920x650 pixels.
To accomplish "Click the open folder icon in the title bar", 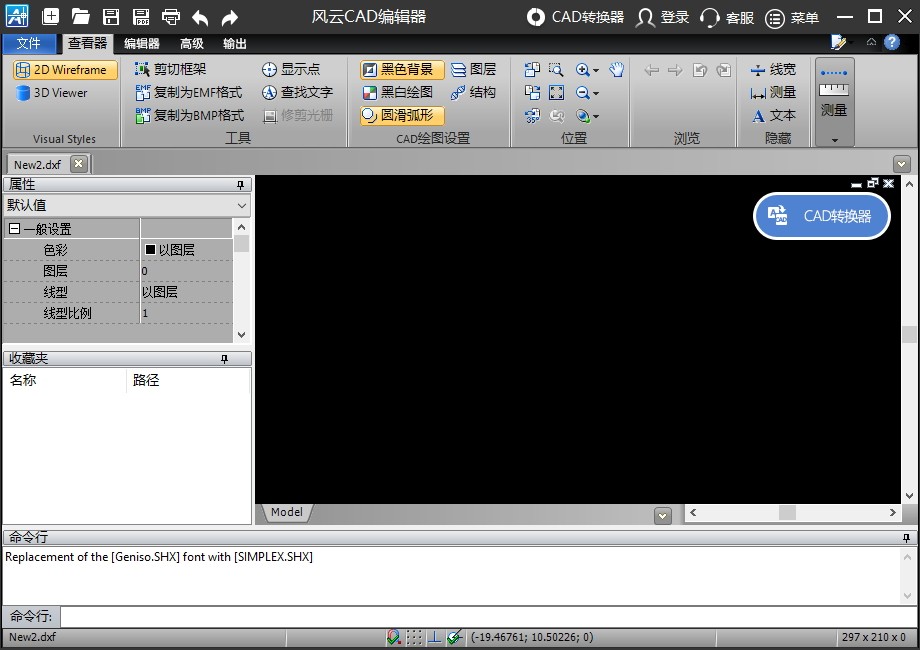I will coord(81,17).
